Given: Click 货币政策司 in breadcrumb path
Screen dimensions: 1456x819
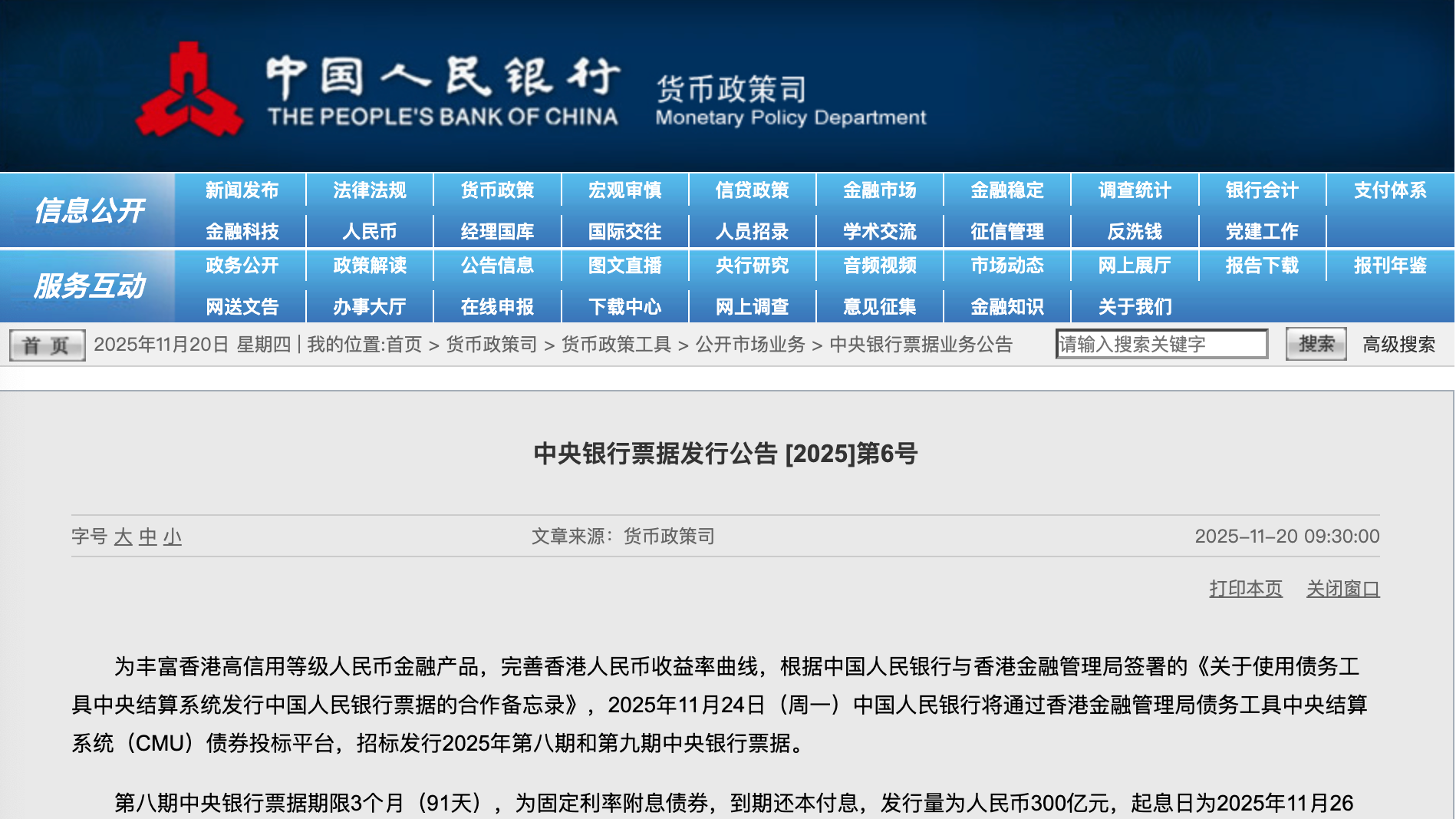Looking at the screenshot, I should tap(491, 345).
